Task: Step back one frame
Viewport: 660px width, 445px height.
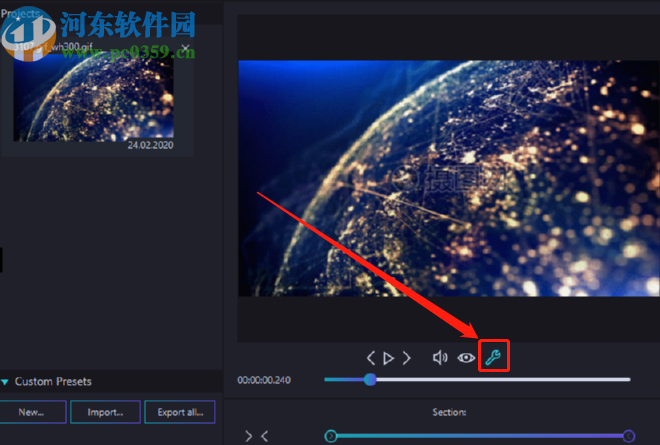Action: click(371, 358)
